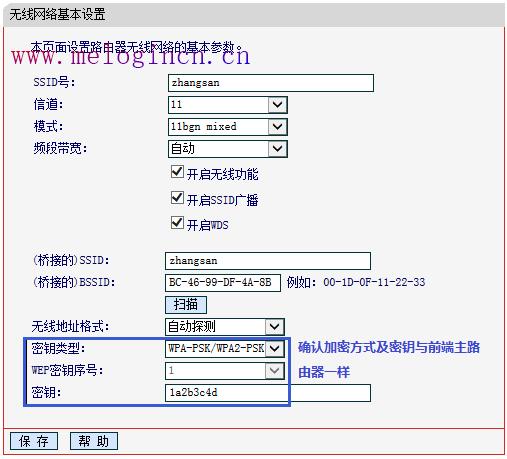Open the 密钥类型 dropdown showing WPA-PSK/WPA2-PSK

coord(225,349)
